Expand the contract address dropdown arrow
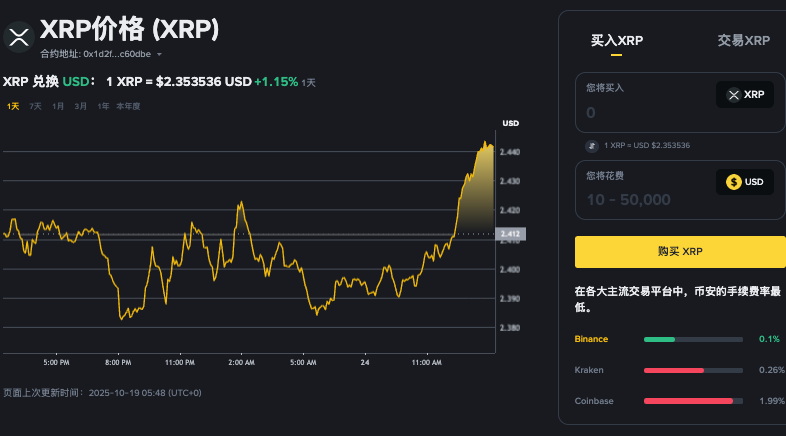 pyautogui.click(x=160, y=54)
